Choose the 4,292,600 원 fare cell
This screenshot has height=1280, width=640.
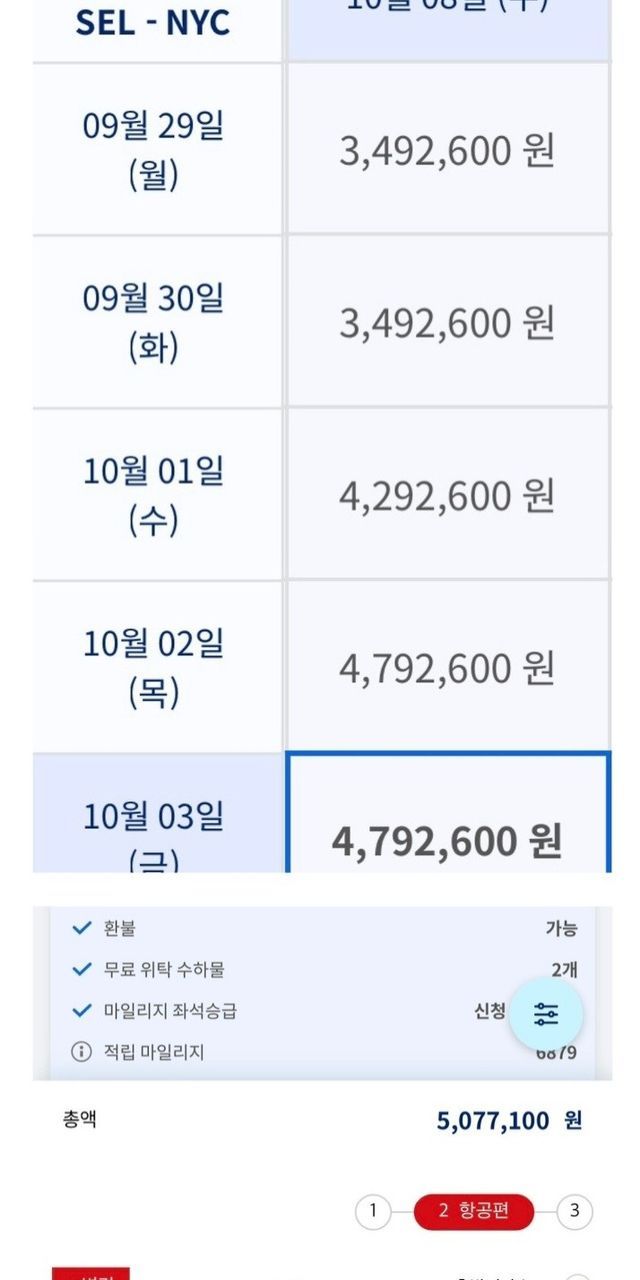coord(447,495)
